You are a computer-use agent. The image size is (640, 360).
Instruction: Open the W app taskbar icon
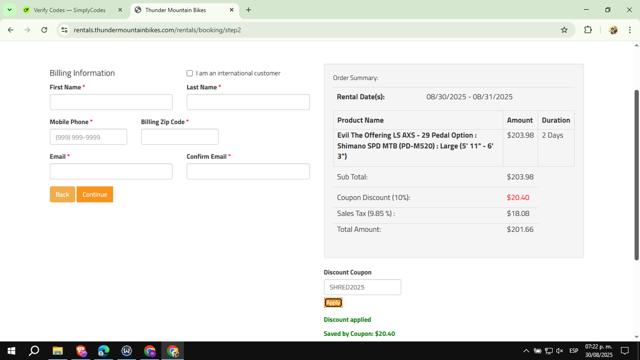pyautogui.click(x=127, y=351)
